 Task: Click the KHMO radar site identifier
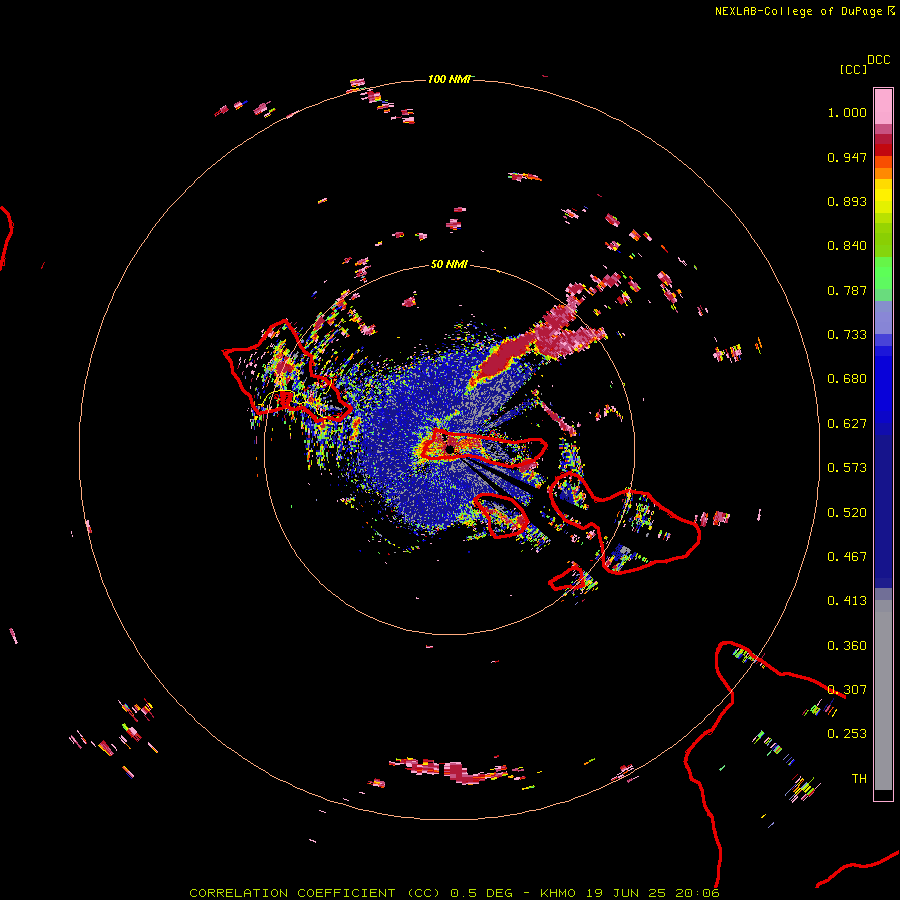pyautogui.click(x=557, y=893)
